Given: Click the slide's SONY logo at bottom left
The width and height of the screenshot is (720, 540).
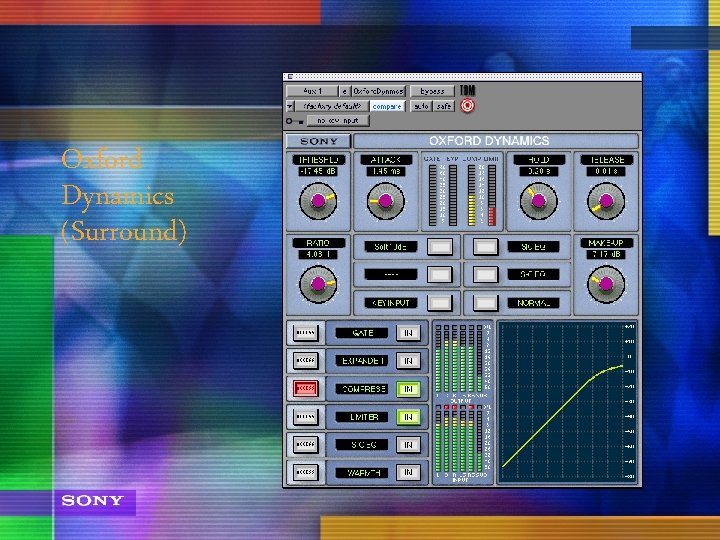Looking at the screenshot, I should pos(93,501).
